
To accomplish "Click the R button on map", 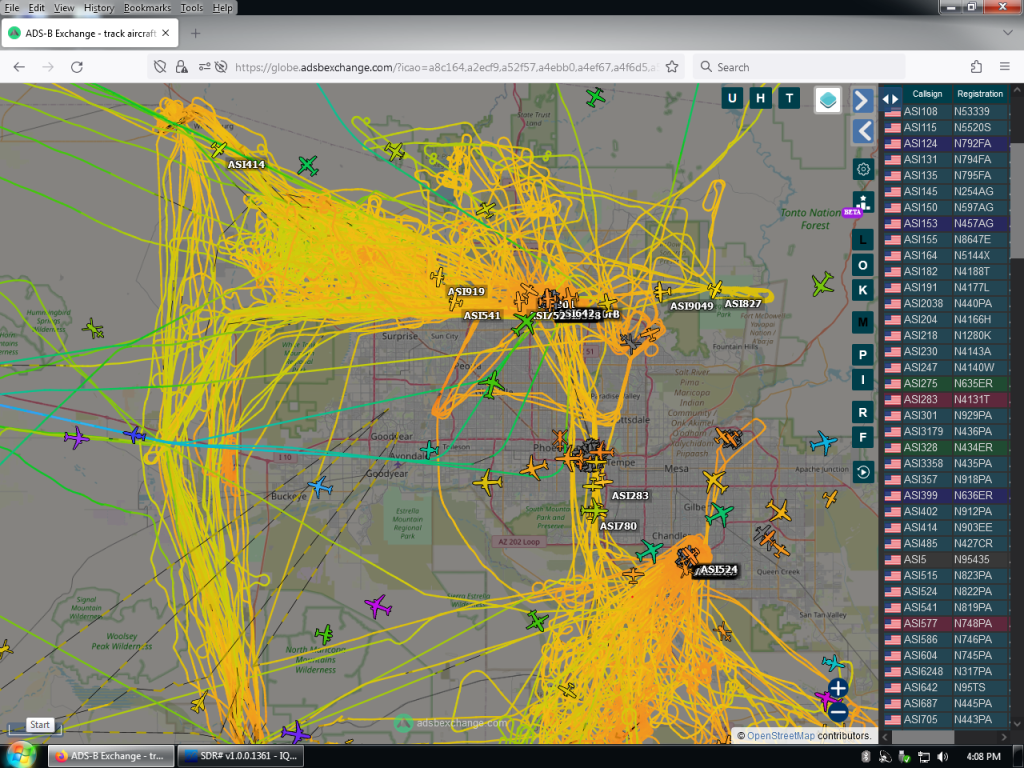I will click(x=863, y=412).
